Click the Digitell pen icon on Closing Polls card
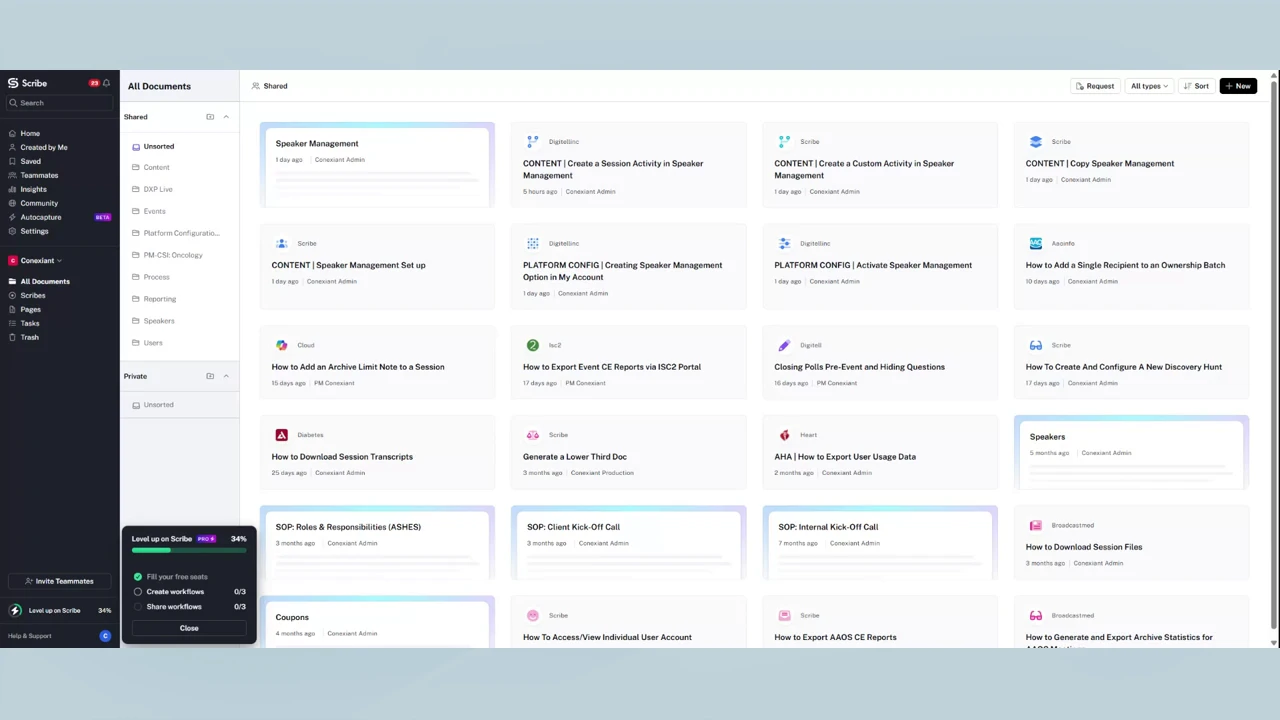 (784, 345)
